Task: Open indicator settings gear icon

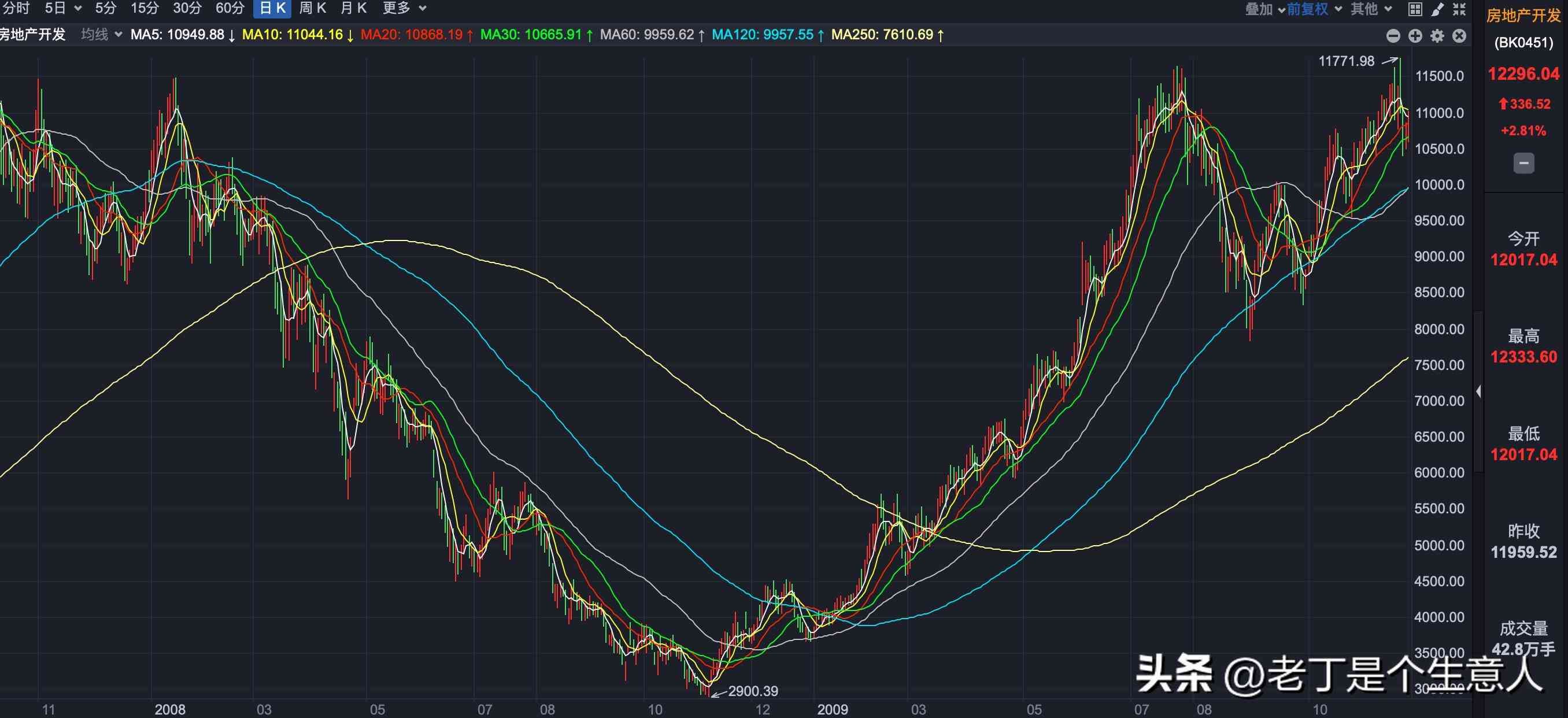Action: tap(1437, 36)
